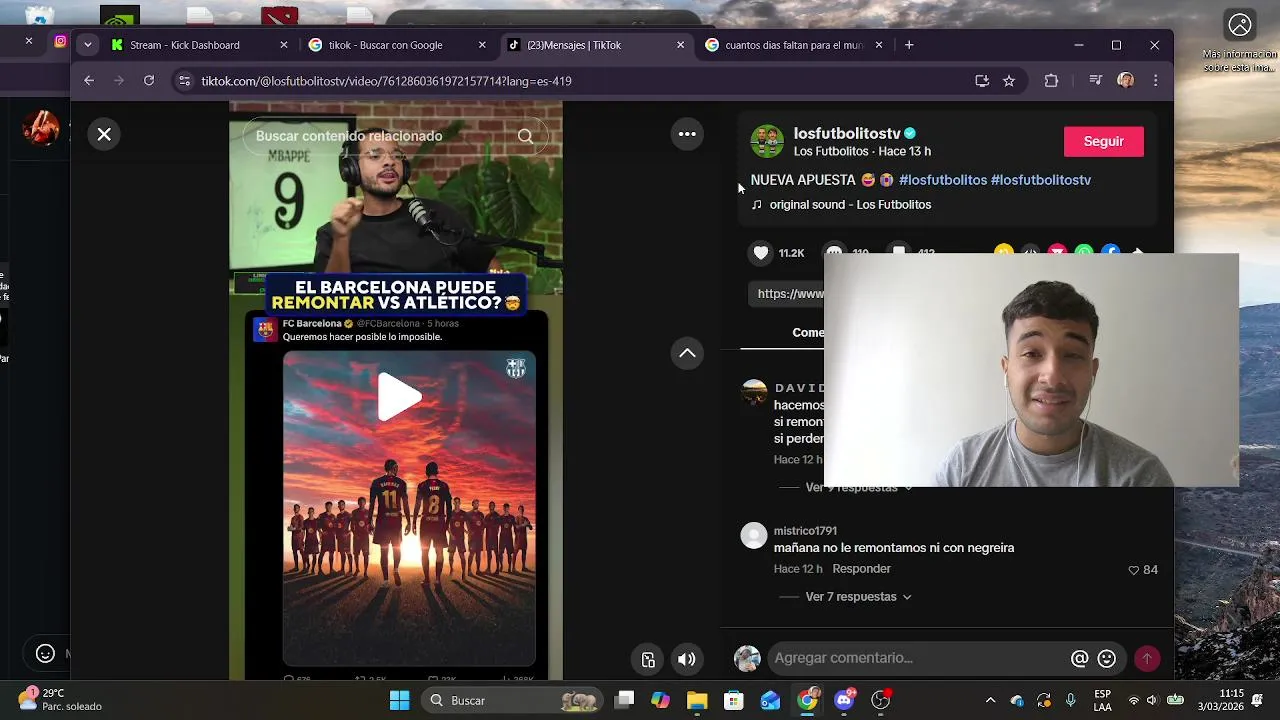The image size is (1280, 720).
Task: Reply to mistrico1791 with Responder
Action: [861, 569]
